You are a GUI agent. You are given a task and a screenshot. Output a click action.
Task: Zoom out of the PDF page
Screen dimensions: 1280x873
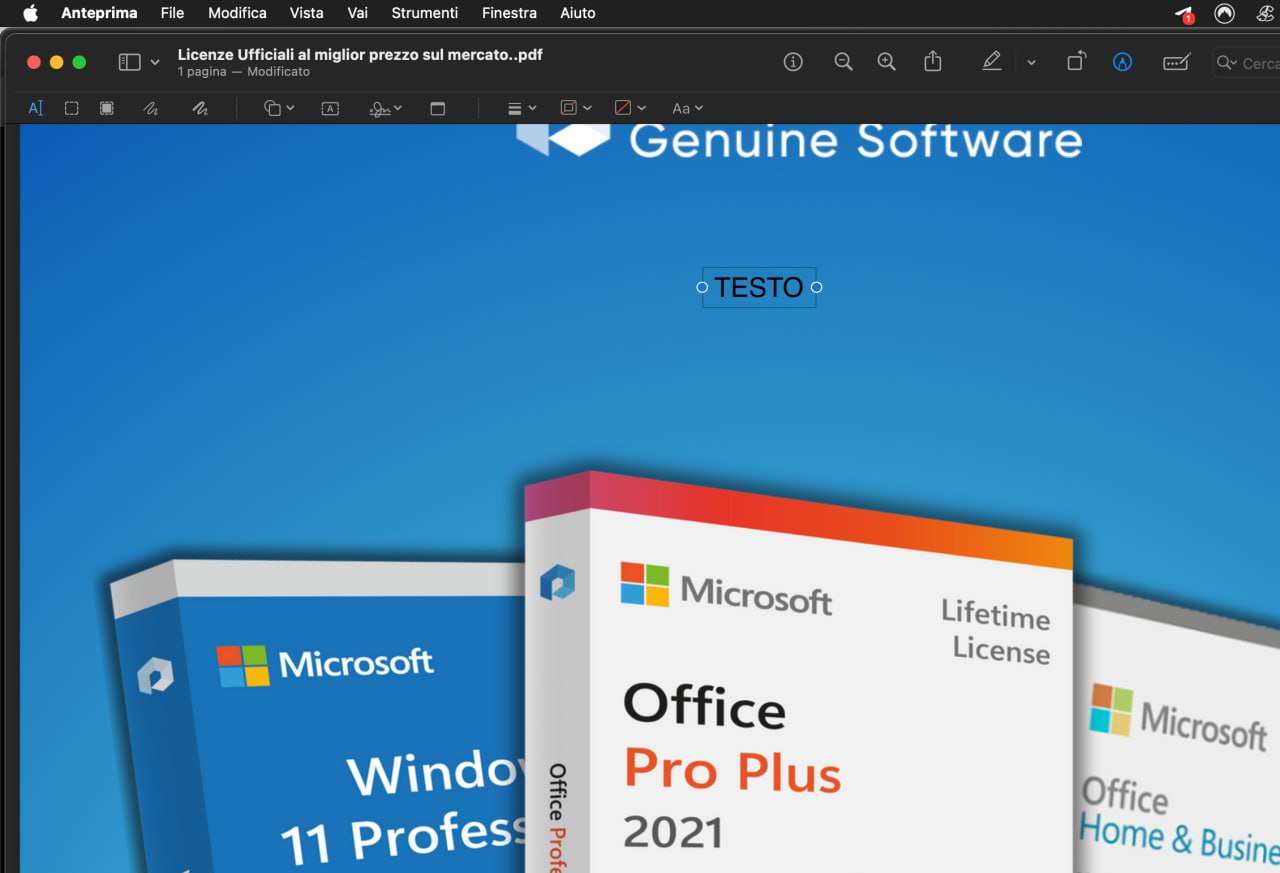coord(843,62)
